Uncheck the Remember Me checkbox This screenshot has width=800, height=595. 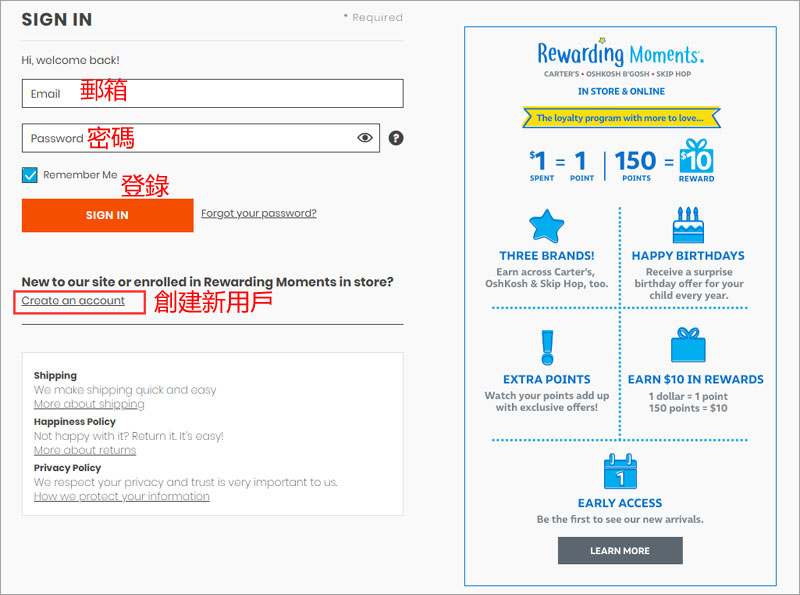(30, 175)
